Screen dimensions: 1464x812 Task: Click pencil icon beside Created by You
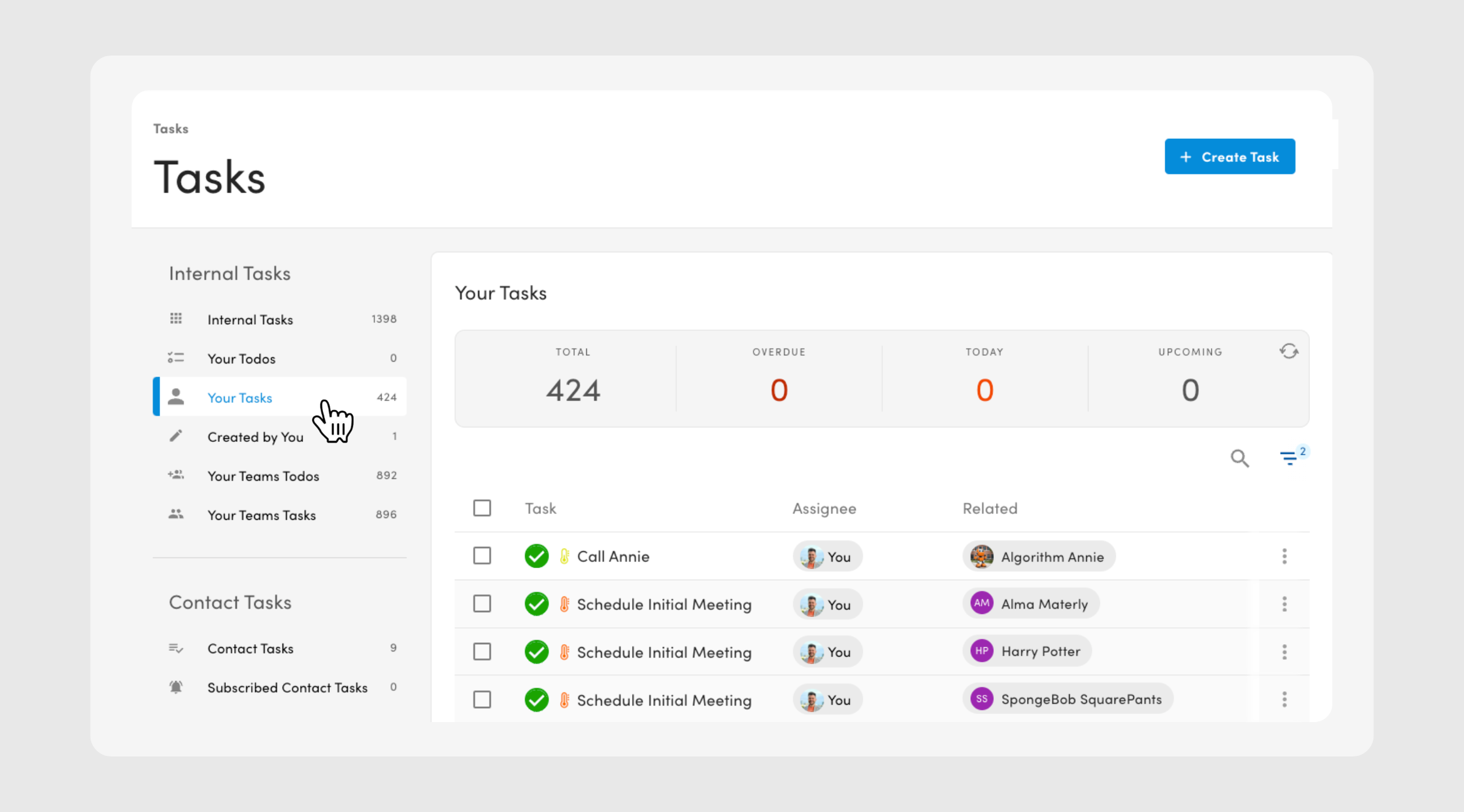point(176,436)
